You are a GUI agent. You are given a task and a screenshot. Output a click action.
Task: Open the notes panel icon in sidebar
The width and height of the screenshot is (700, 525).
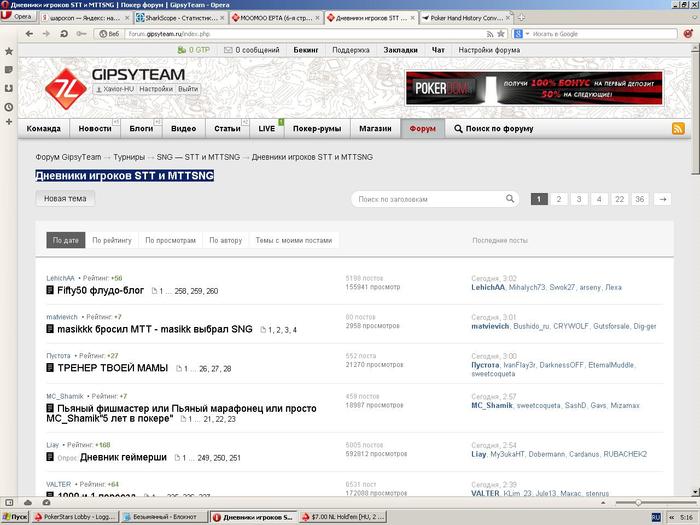coord(8,70)
